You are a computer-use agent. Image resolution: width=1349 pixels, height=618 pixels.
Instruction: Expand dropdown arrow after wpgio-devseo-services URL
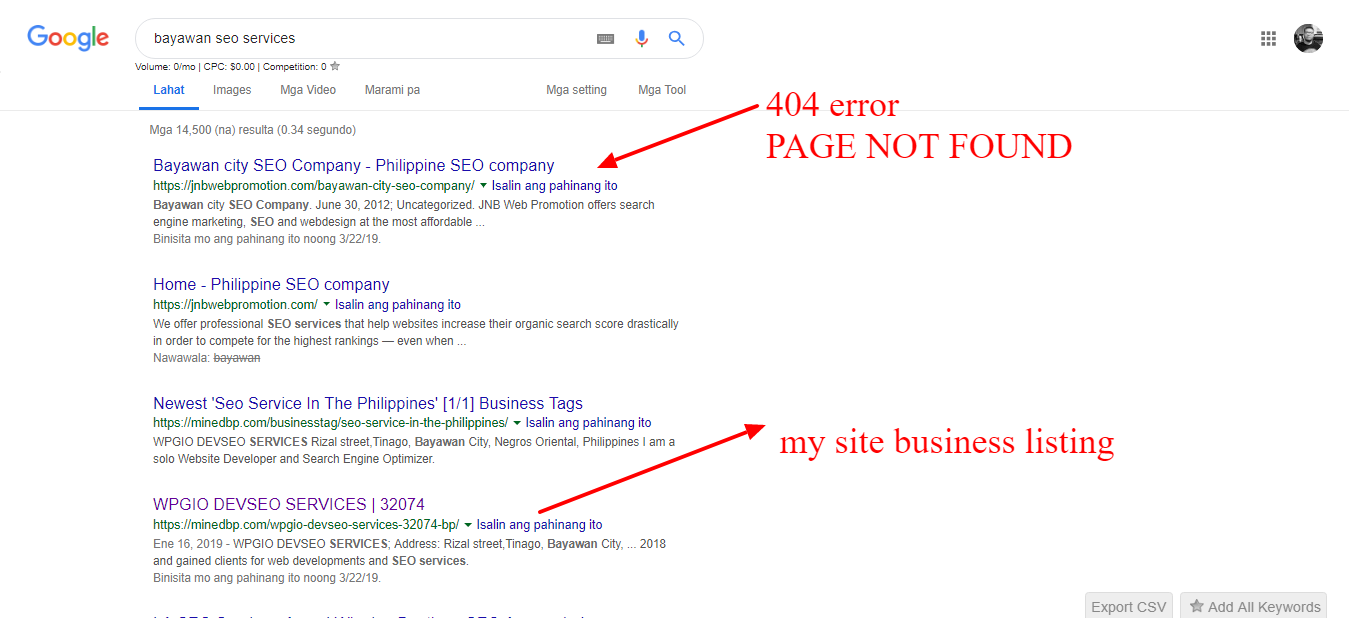pos(468,525)
